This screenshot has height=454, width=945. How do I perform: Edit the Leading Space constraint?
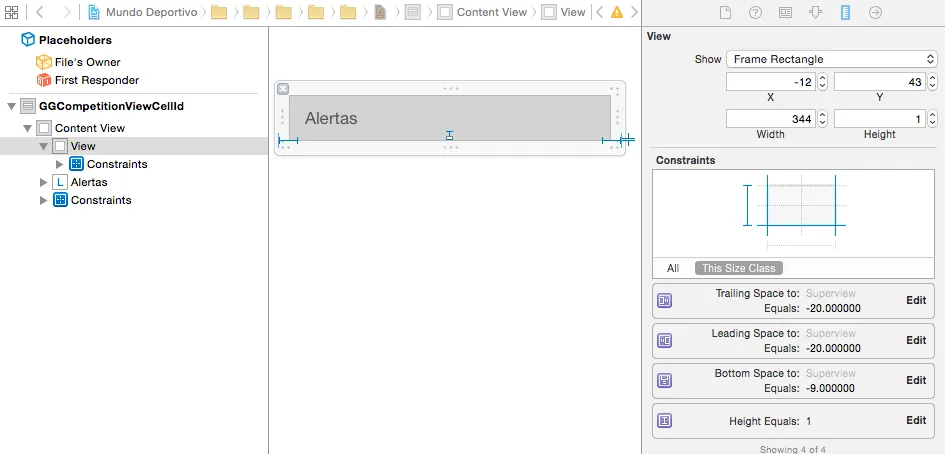coord(916,340)
